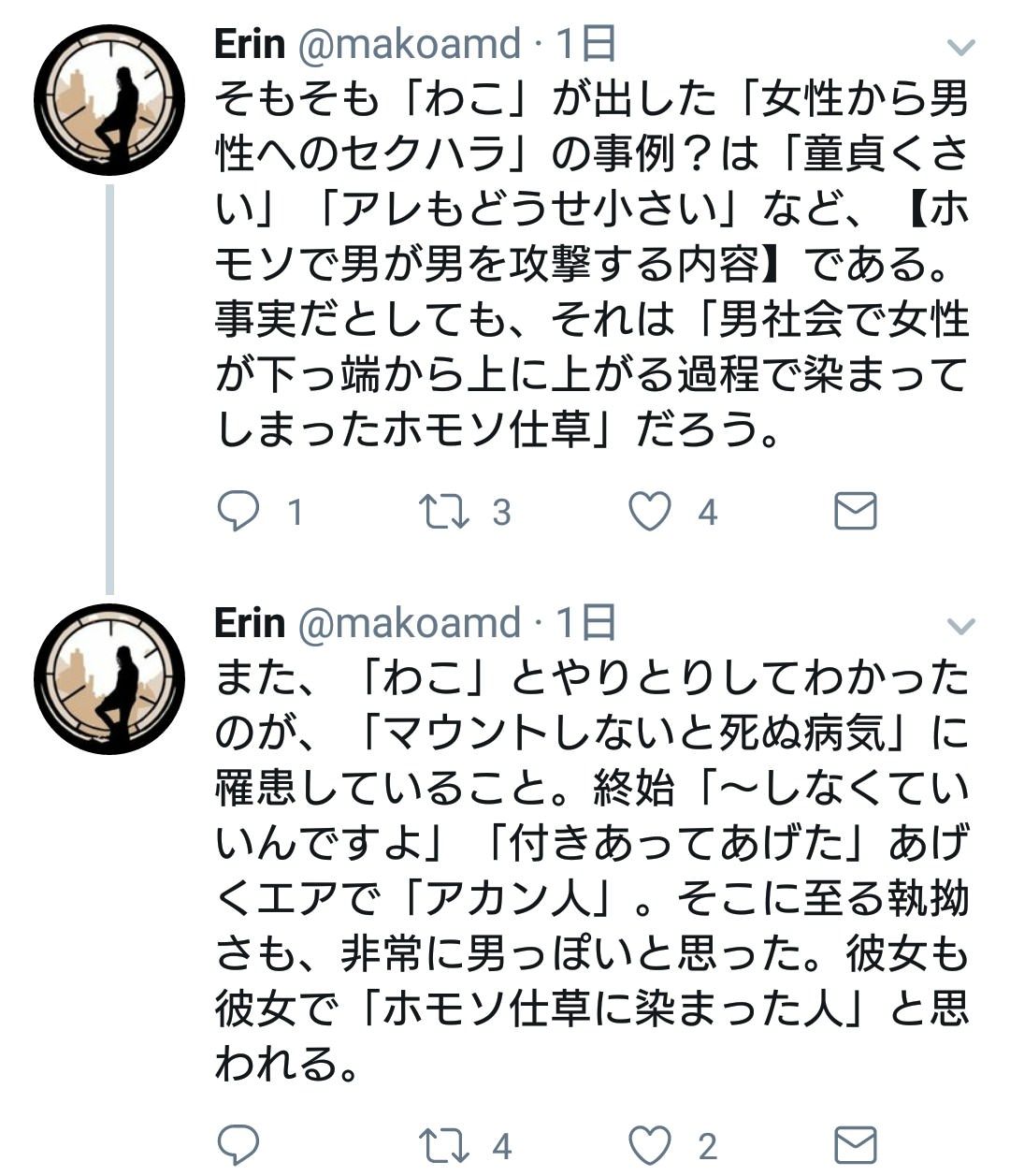The height and width of the screenshot is (1176, 1010).
Task: Send the first tweet via the direct message envelope
Action: (x=855, y=511)
